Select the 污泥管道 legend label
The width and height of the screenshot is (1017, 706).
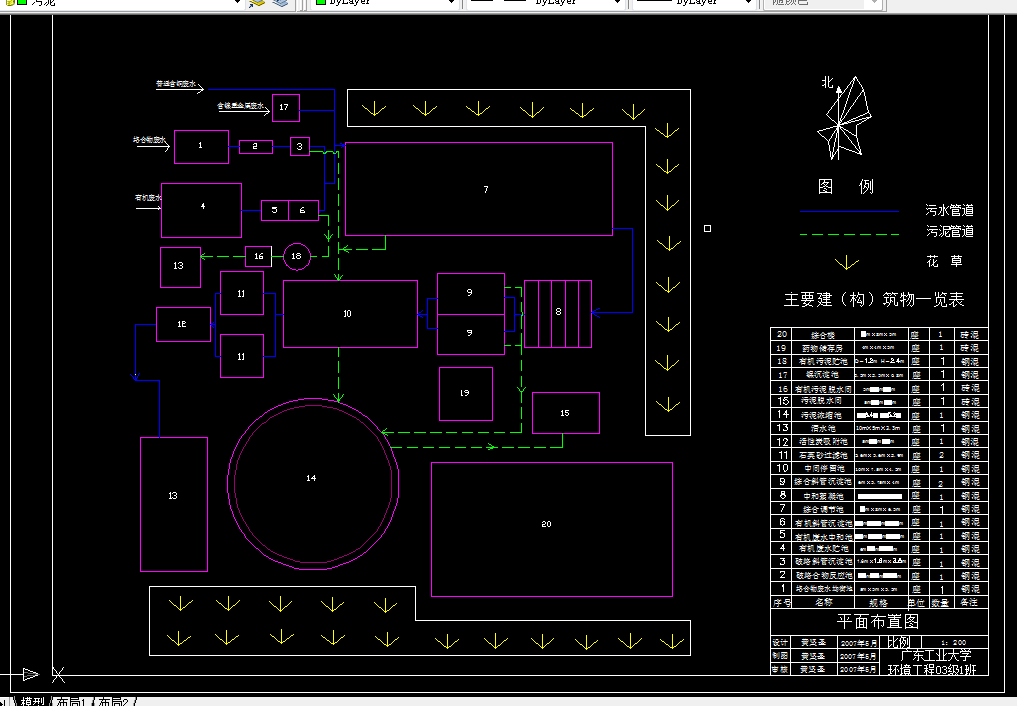pyautogui.click(x=950, y=231)
